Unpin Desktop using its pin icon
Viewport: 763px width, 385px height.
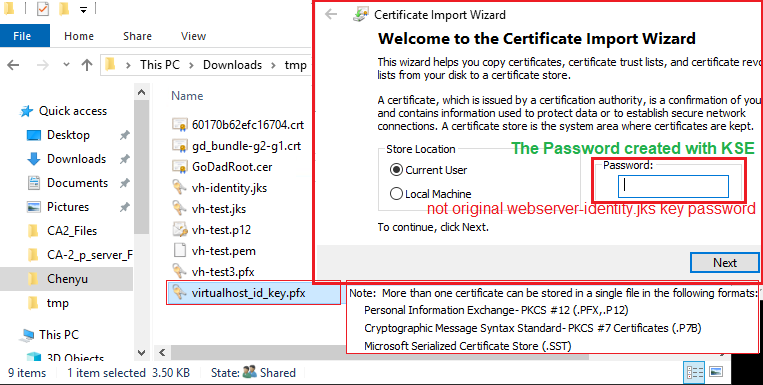[125, 135]
